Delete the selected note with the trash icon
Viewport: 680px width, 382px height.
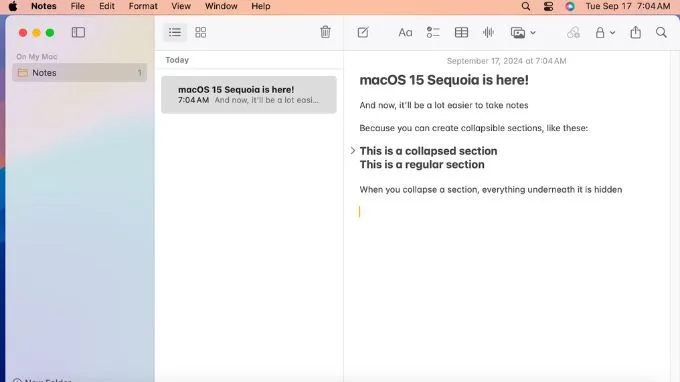pyautogui.click(x=325, y=32)
